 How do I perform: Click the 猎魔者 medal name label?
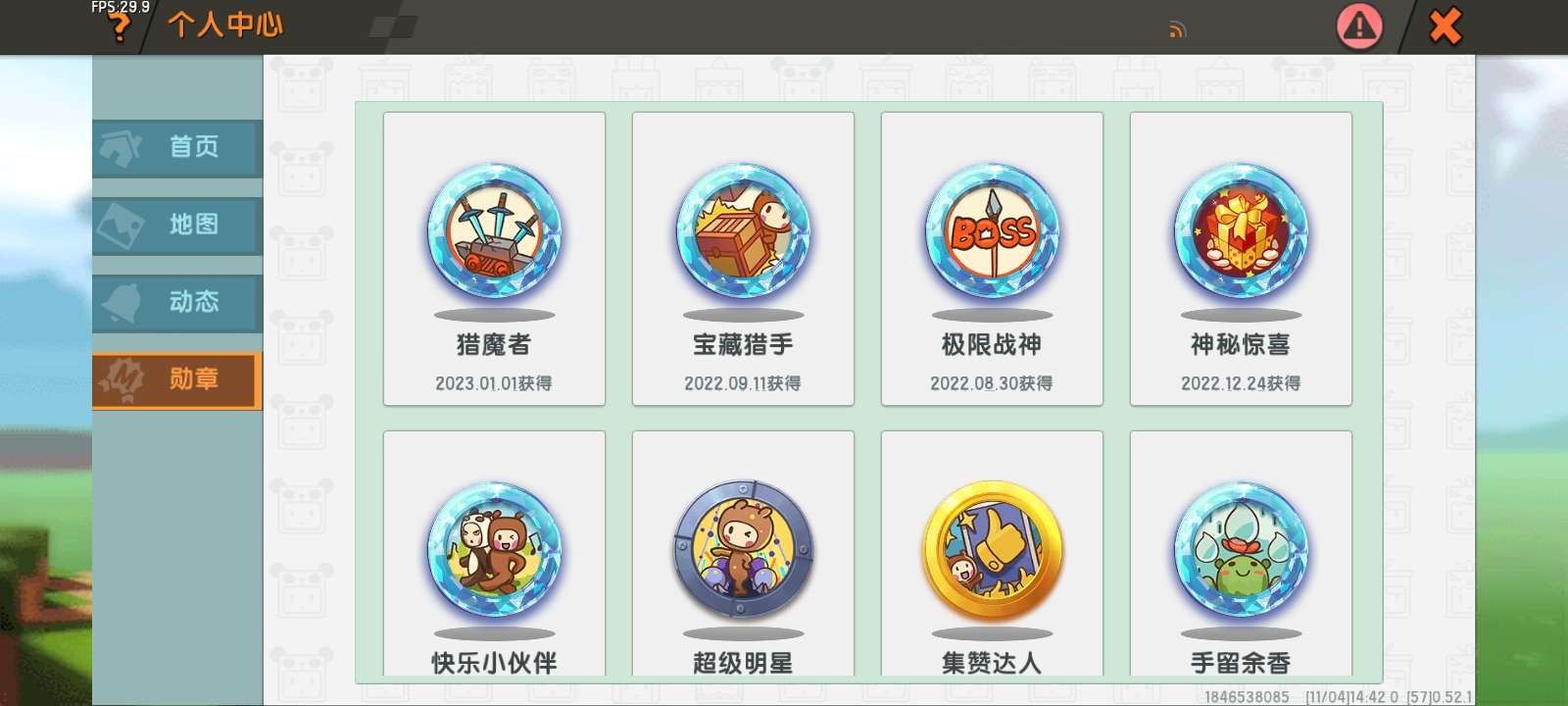[x=494, y=344]
